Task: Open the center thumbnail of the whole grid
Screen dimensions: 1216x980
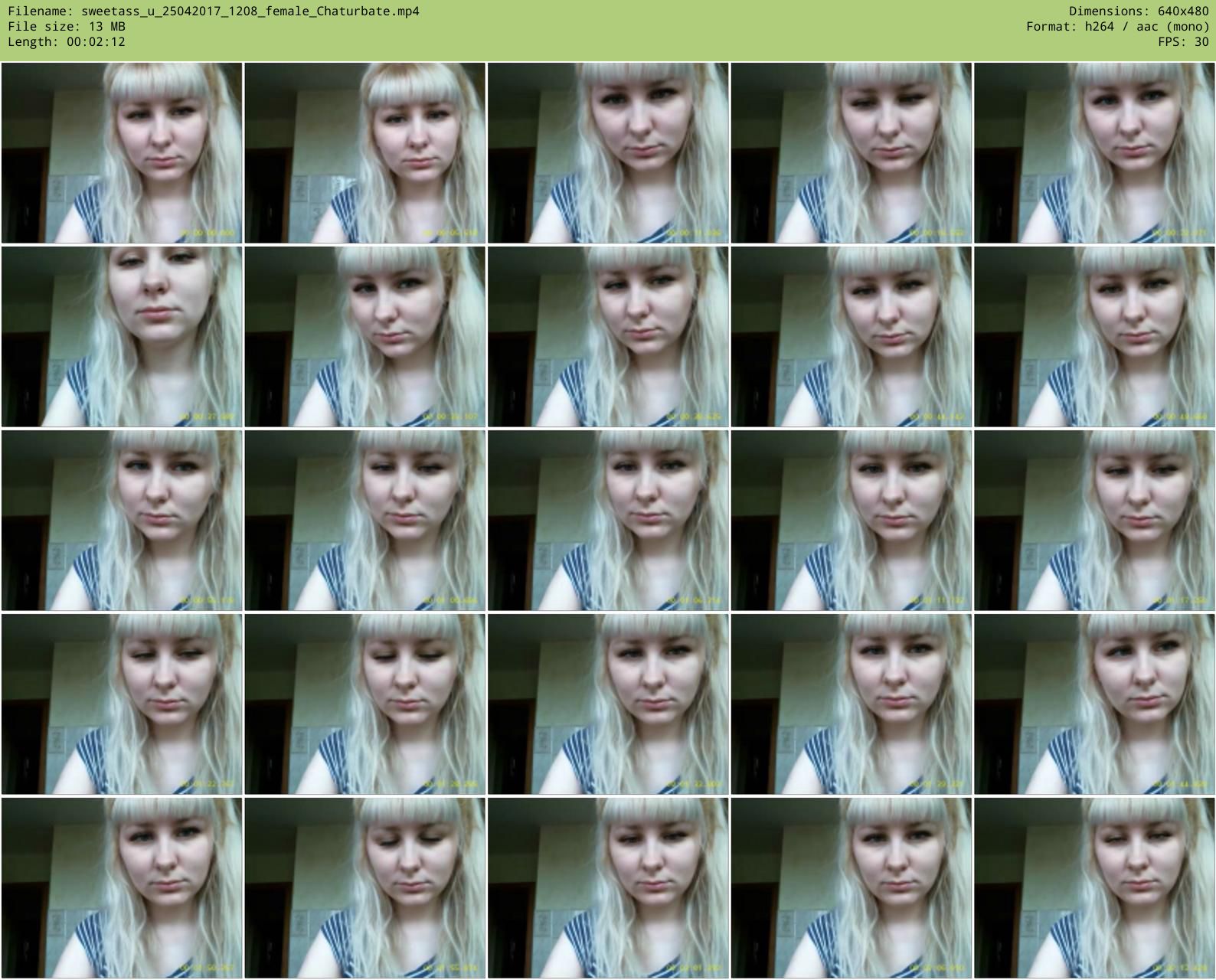Action: 608,521
